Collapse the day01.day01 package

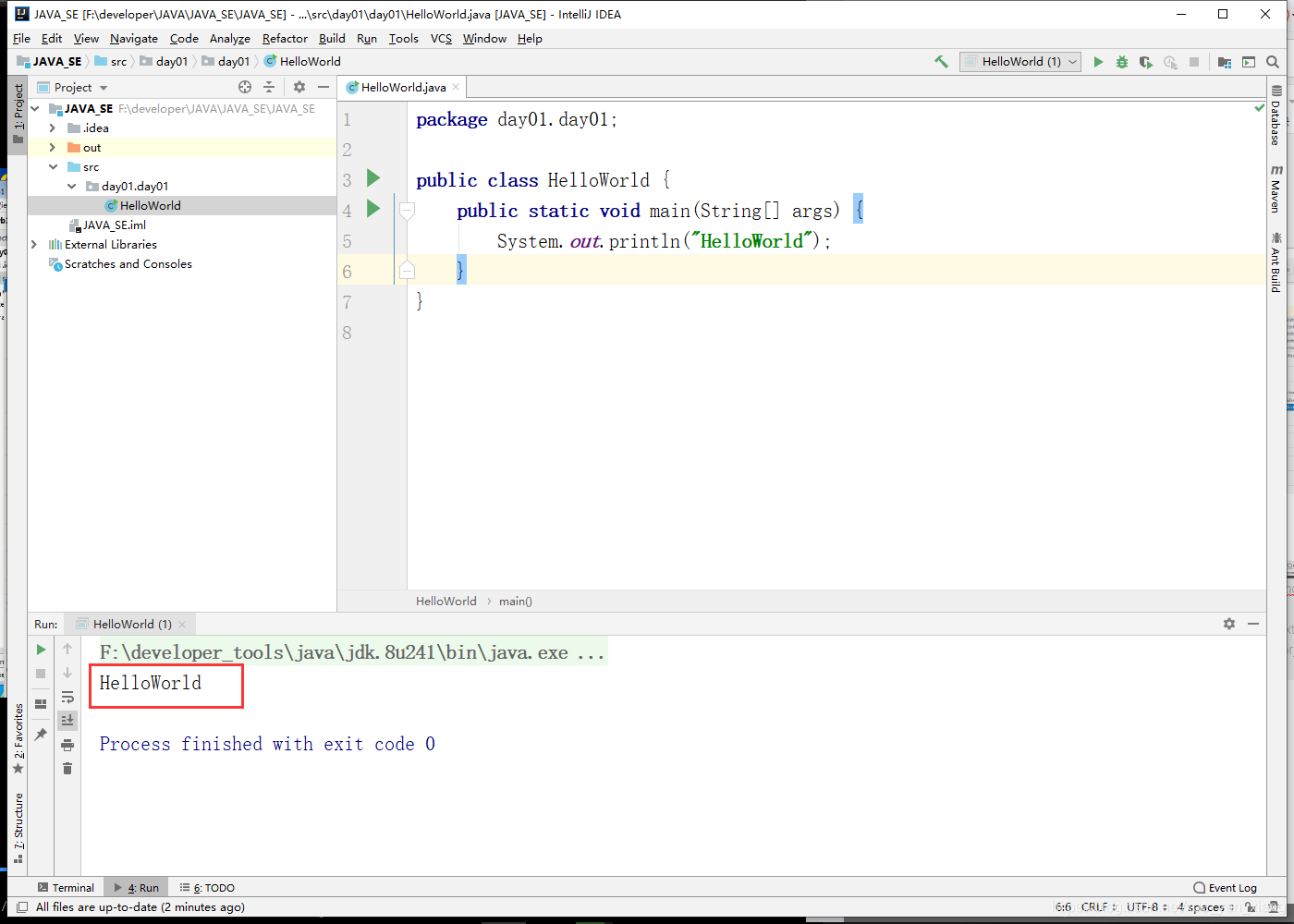71,187
